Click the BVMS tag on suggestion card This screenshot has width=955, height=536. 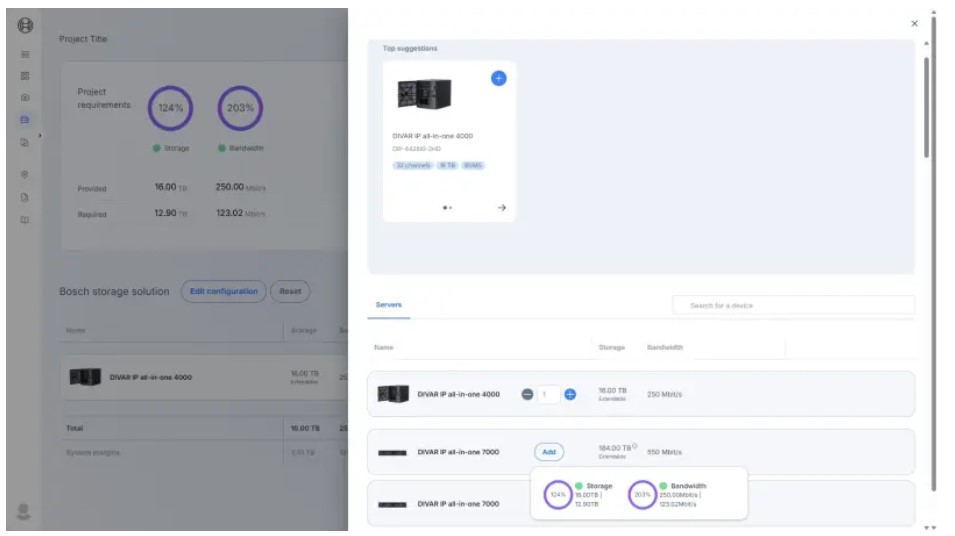coord(473,165)
